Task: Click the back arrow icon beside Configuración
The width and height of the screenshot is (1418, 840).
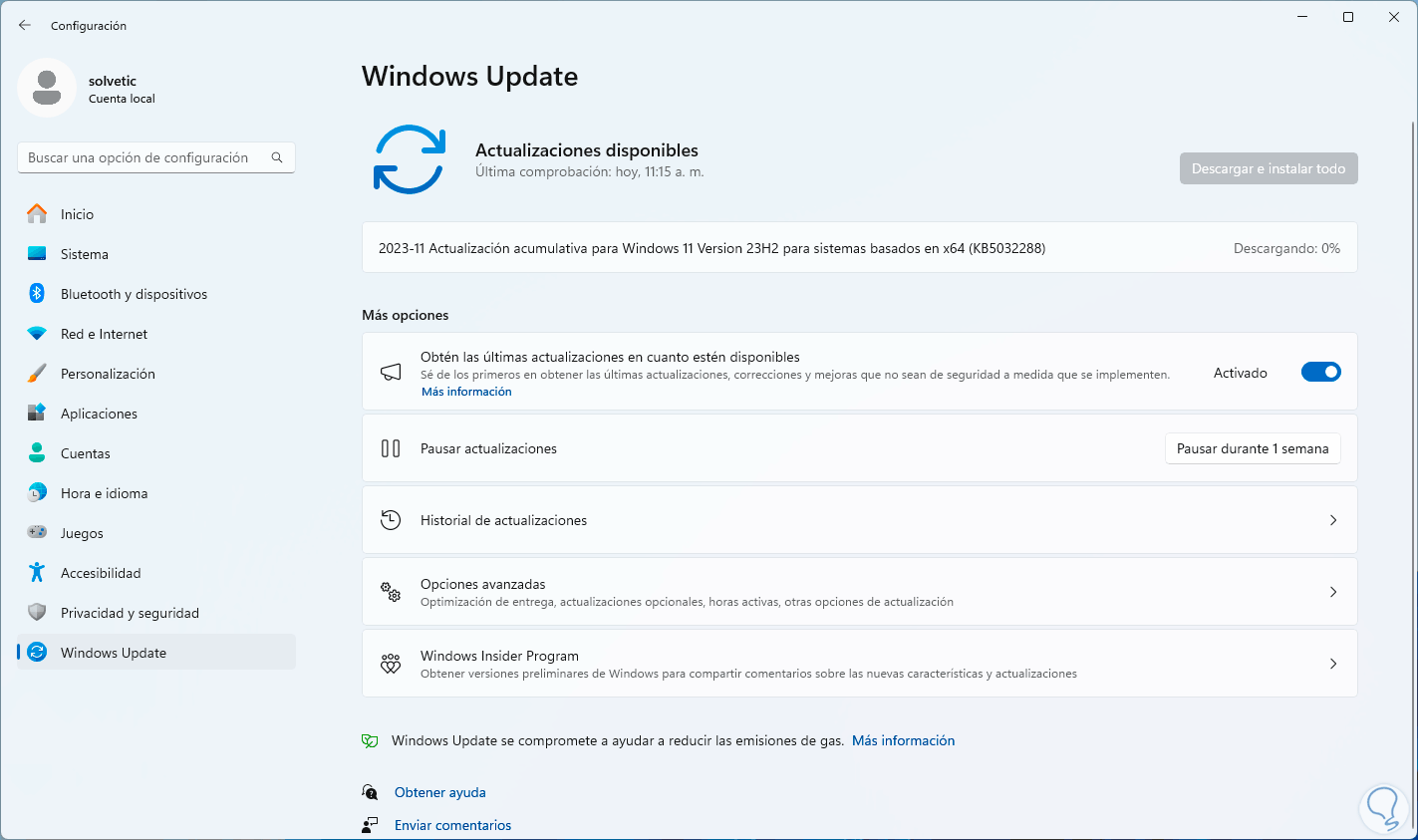Action: (25, 25)
